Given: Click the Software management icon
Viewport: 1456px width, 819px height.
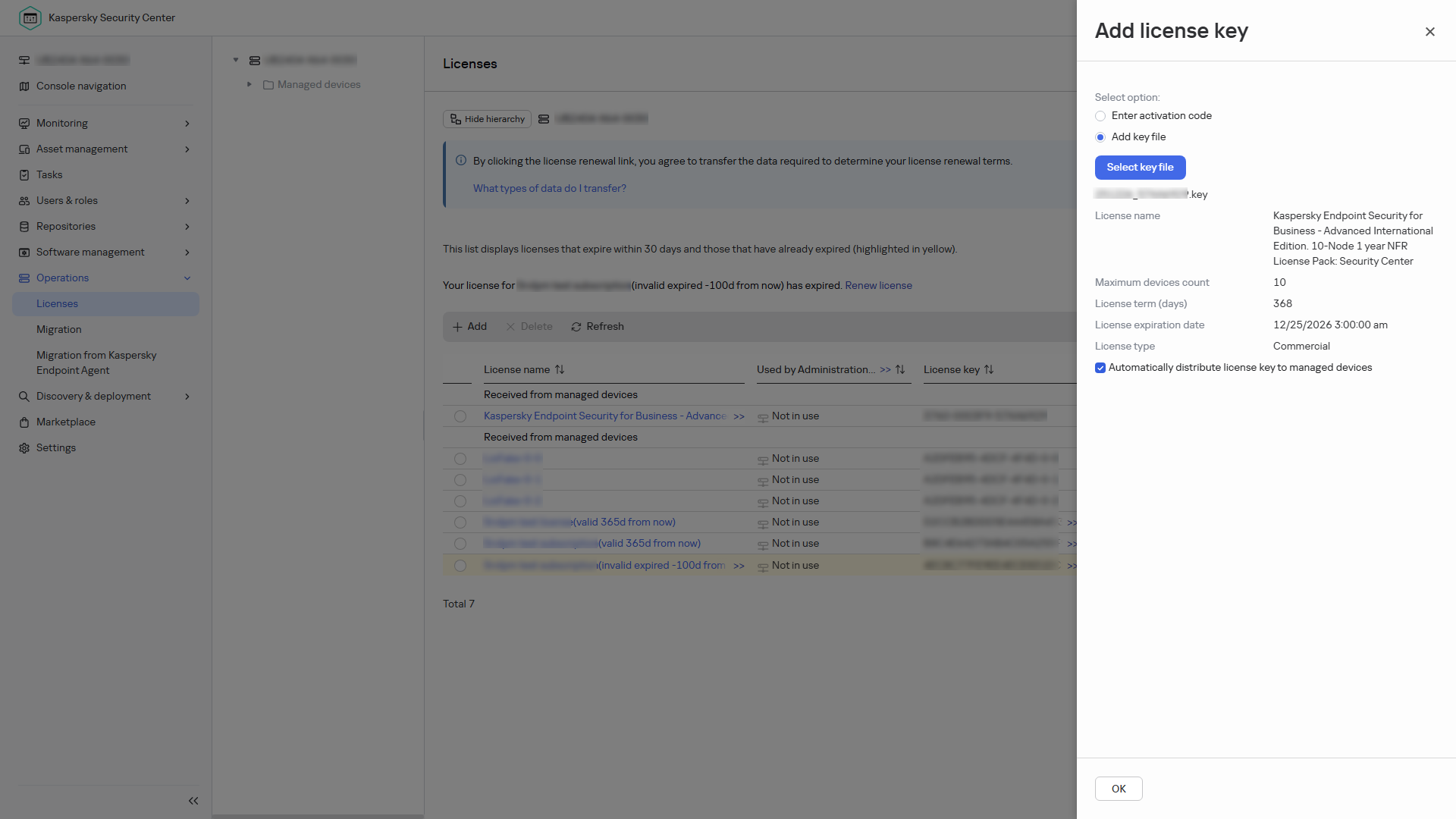Looking at the screenshot, I should pyautogui.click(x=24, y=253).
